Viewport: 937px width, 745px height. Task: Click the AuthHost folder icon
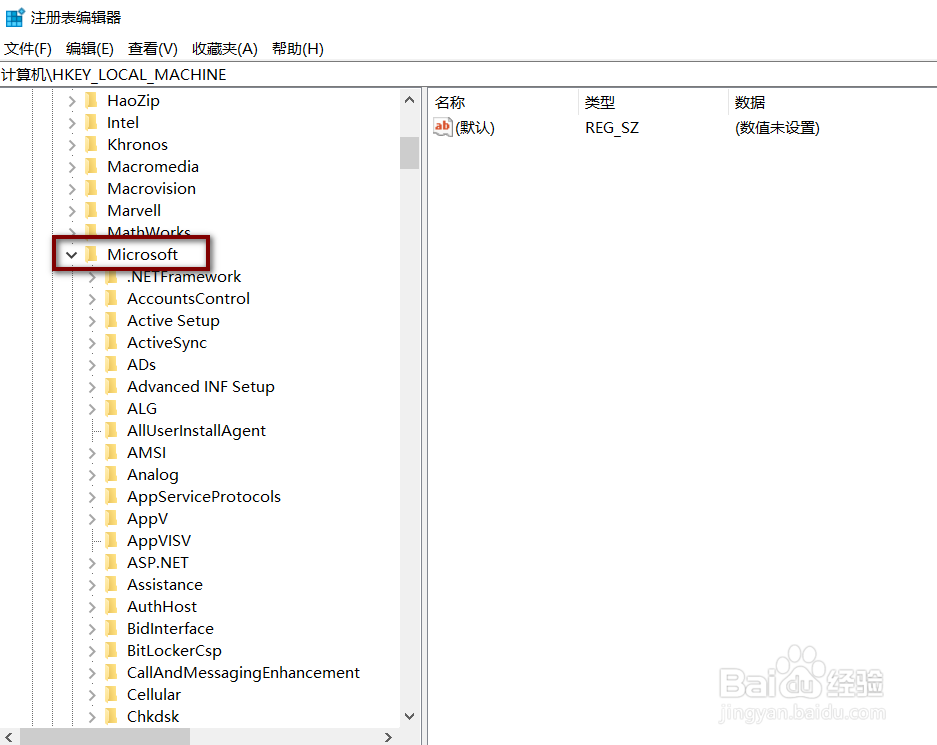(x=111, y=607)
